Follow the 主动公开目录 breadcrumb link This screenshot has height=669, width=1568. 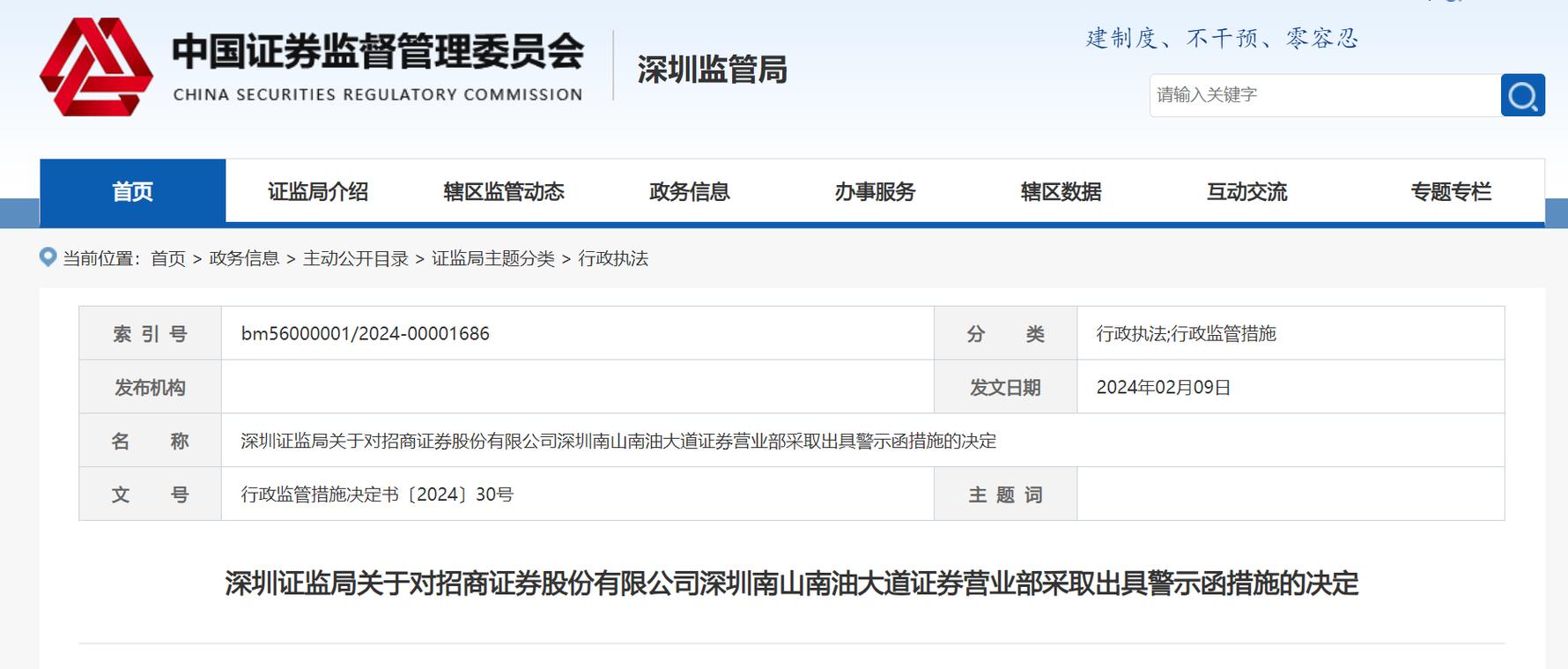[x=356, y=258]
